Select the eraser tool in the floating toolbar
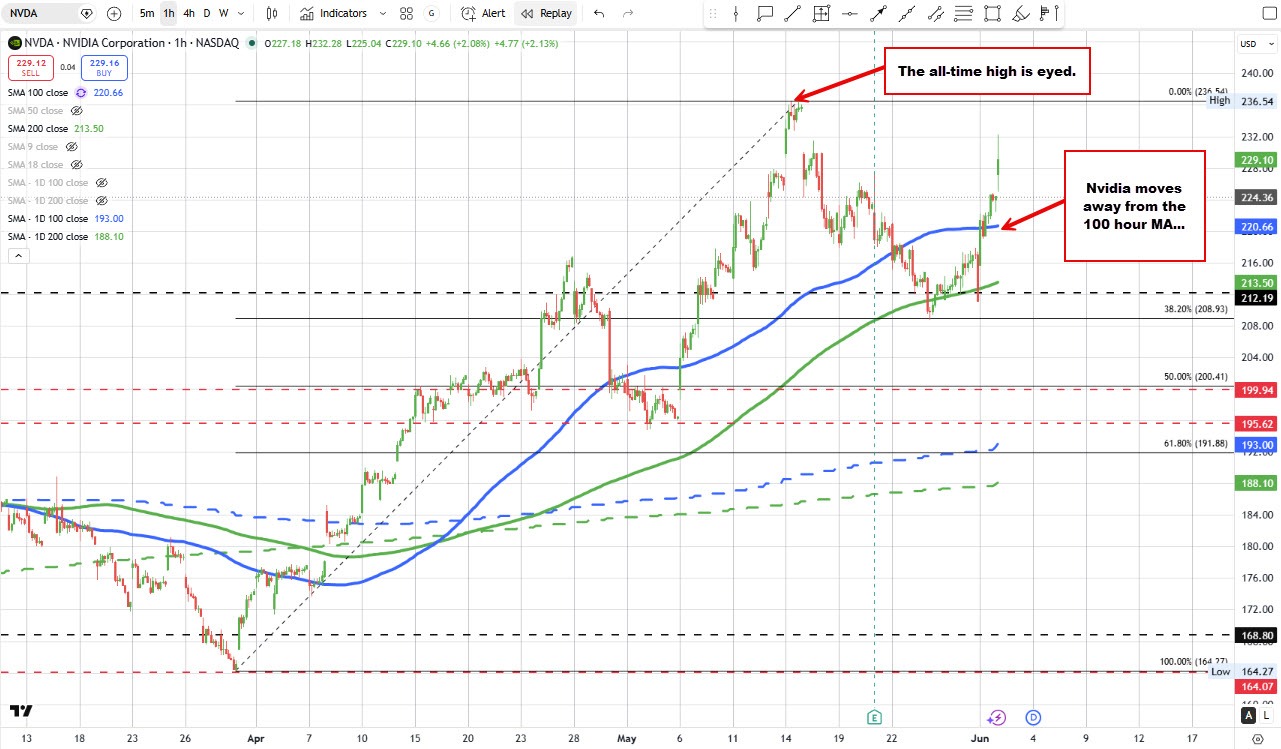The width and height of the screenshot is (1281, 749). pos(1021,14)
